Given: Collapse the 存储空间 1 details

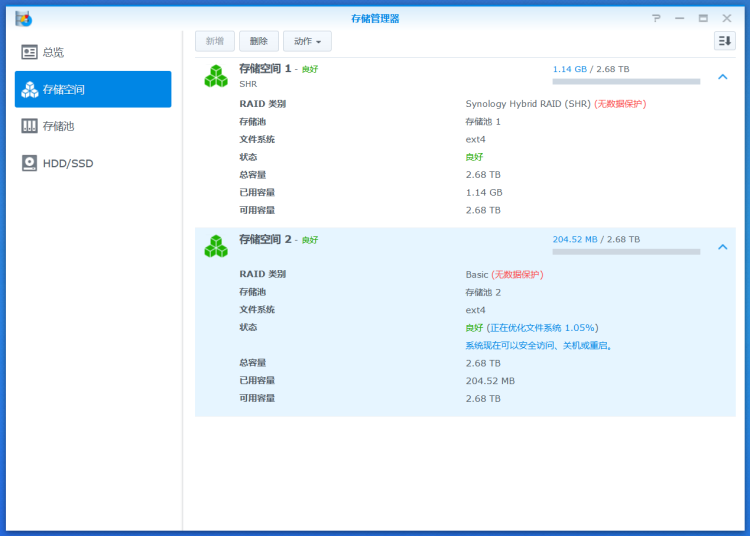Looking at the screenshot, I should tap(723, 77).
